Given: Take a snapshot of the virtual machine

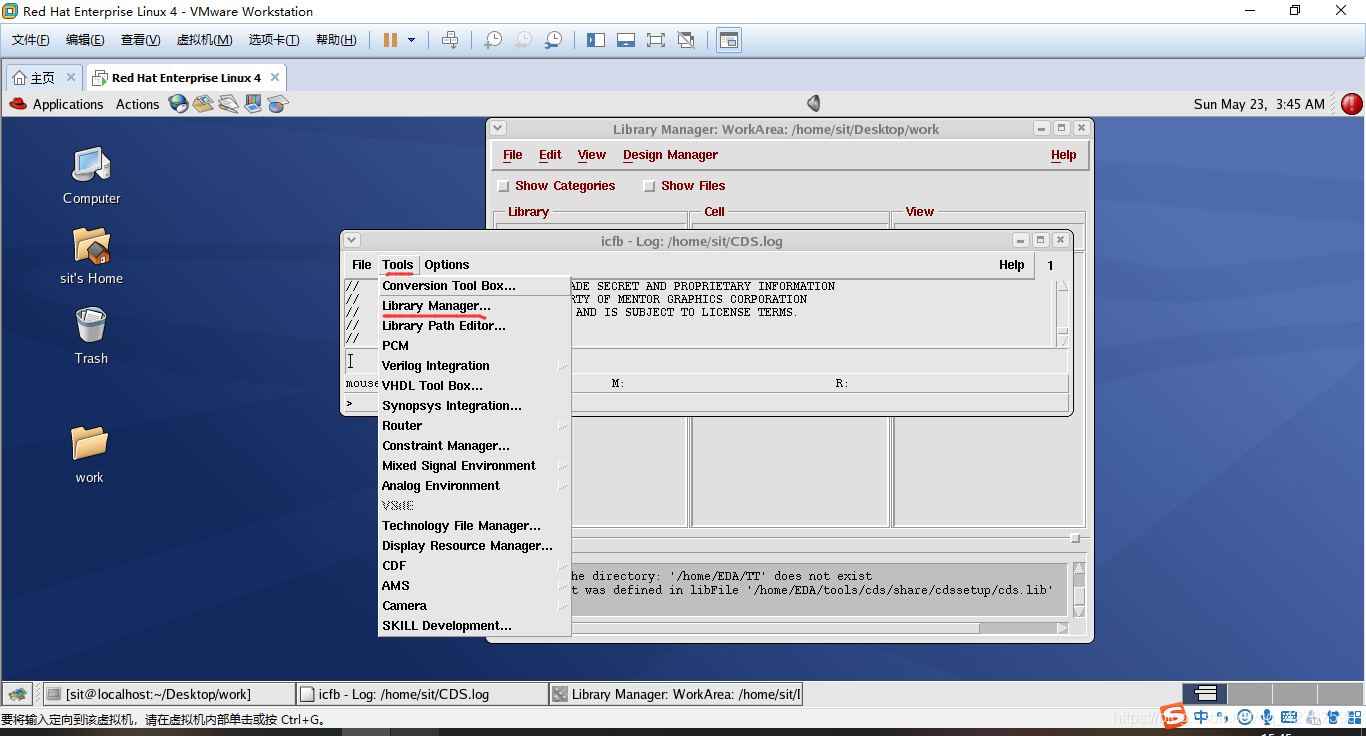Looking at the screenshot, I should pos(493,40).
